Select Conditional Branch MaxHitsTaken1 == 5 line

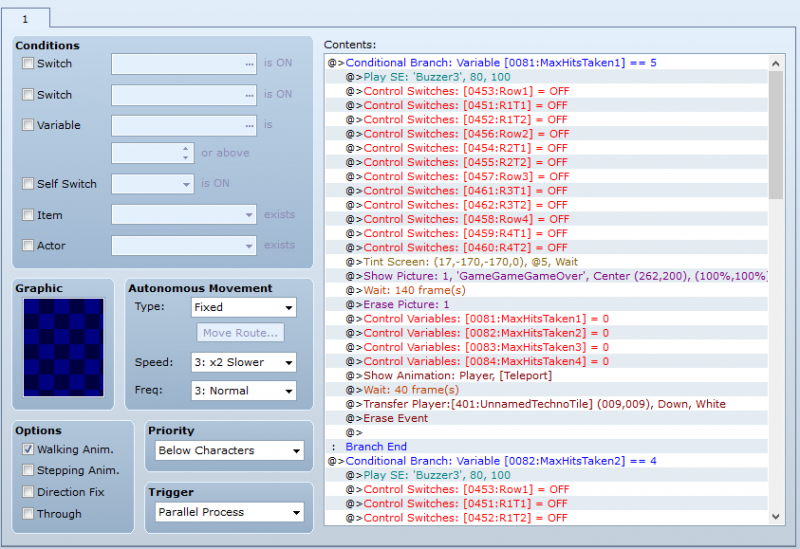pyautogui.click(x=547, y=63)
